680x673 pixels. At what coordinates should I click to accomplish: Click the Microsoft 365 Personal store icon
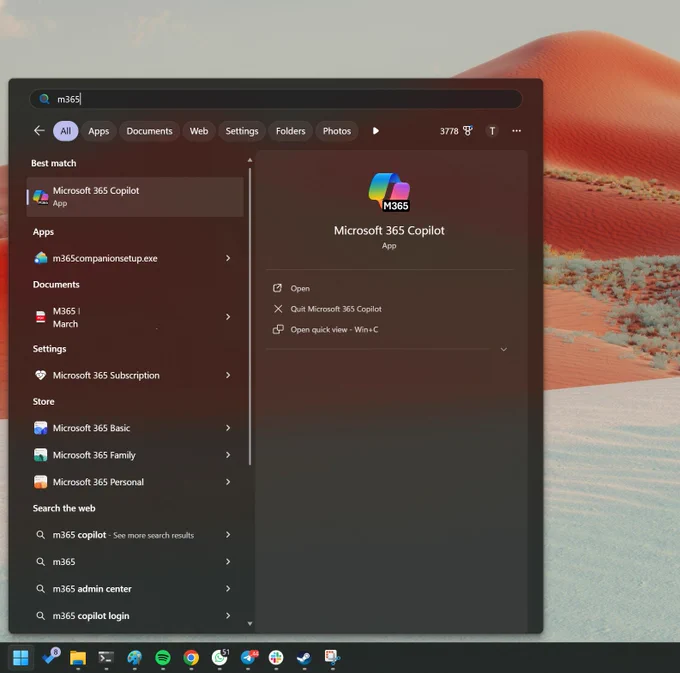pyautogui.click(x=41, y=482)
